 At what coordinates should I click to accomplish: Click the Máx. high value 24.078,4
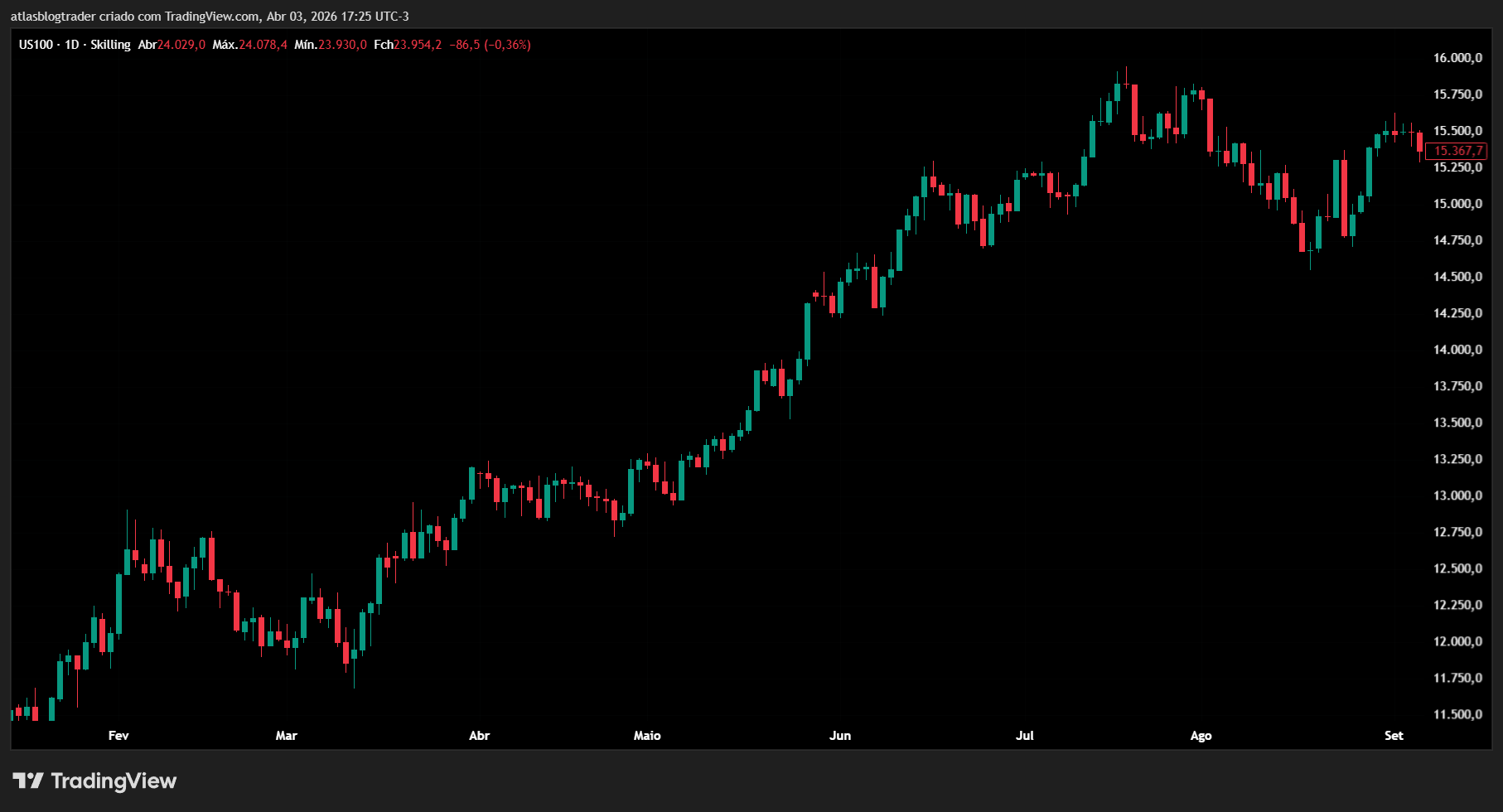click(x=263, y=45)
